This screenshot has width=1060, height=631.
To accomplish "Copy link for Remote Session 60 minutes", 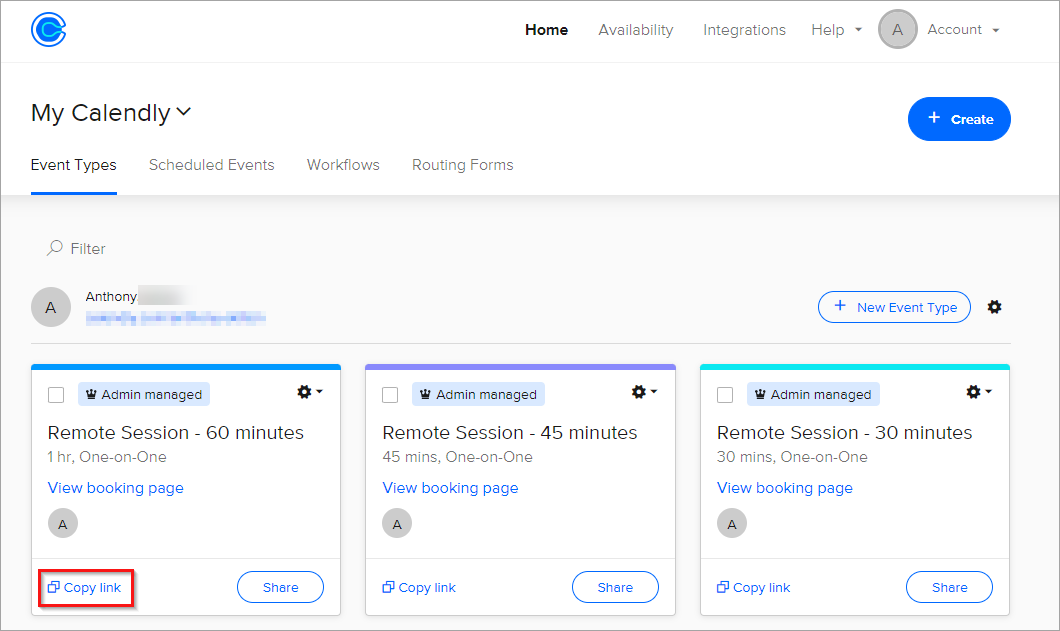I will (85, 588).
